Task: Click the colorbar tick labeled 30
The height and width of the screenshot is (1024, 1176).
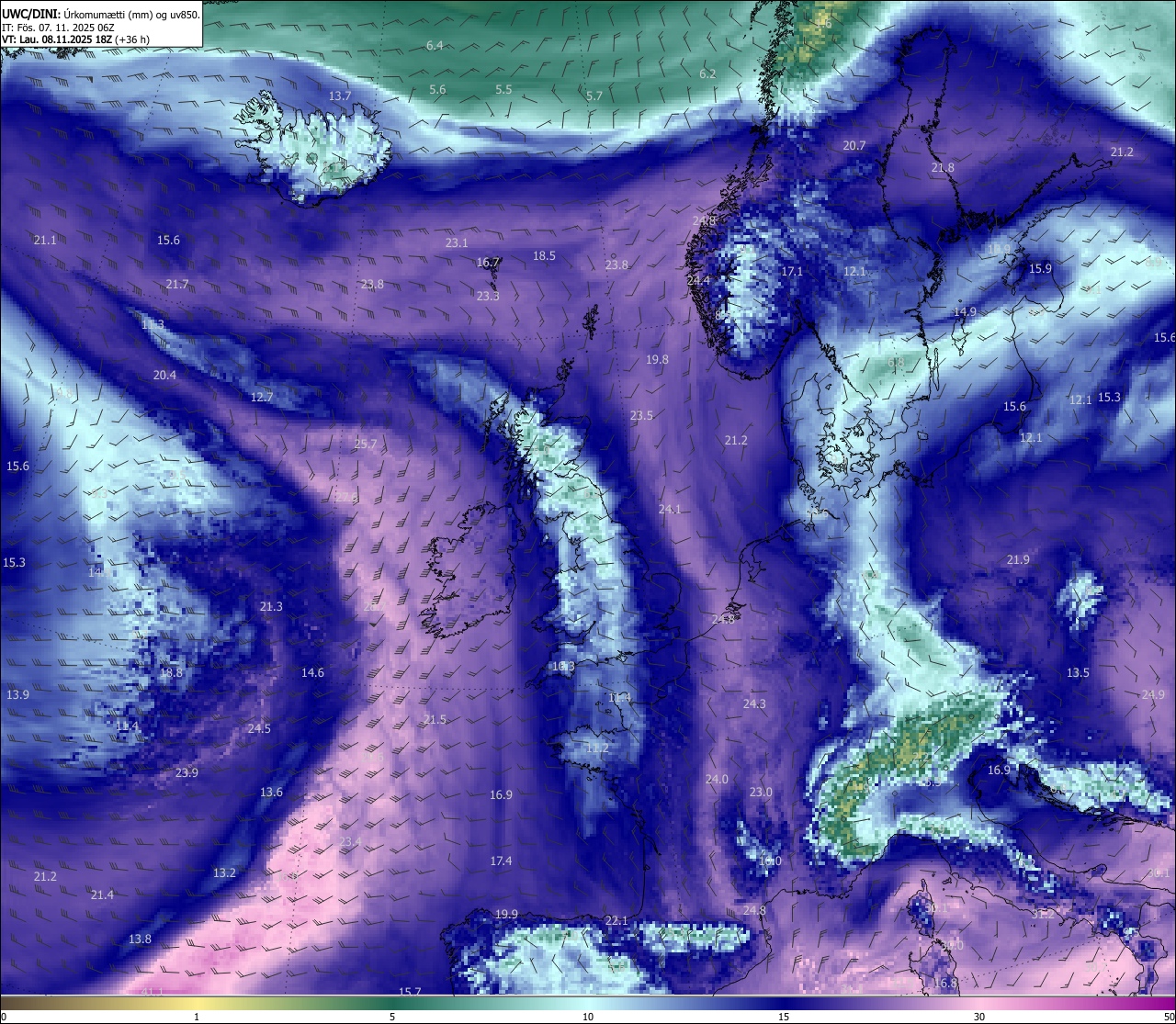Action: (x=979, y=1017)
